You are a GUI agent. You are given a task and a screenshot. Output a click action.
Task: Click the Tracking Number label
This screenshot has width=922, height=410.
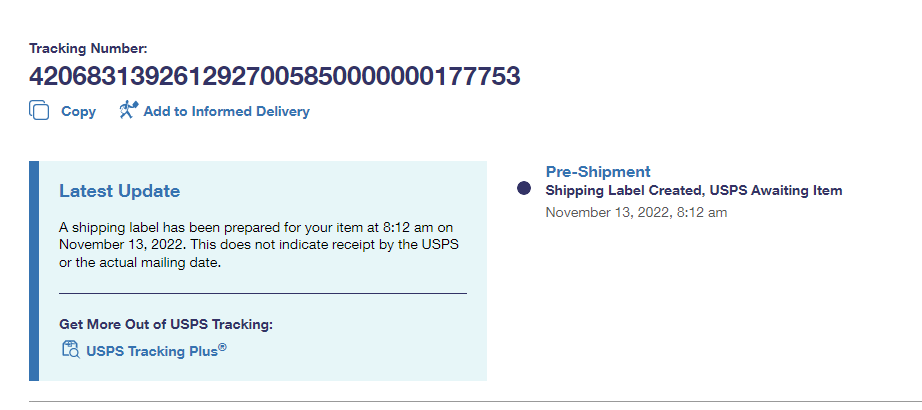click(88, 48)
